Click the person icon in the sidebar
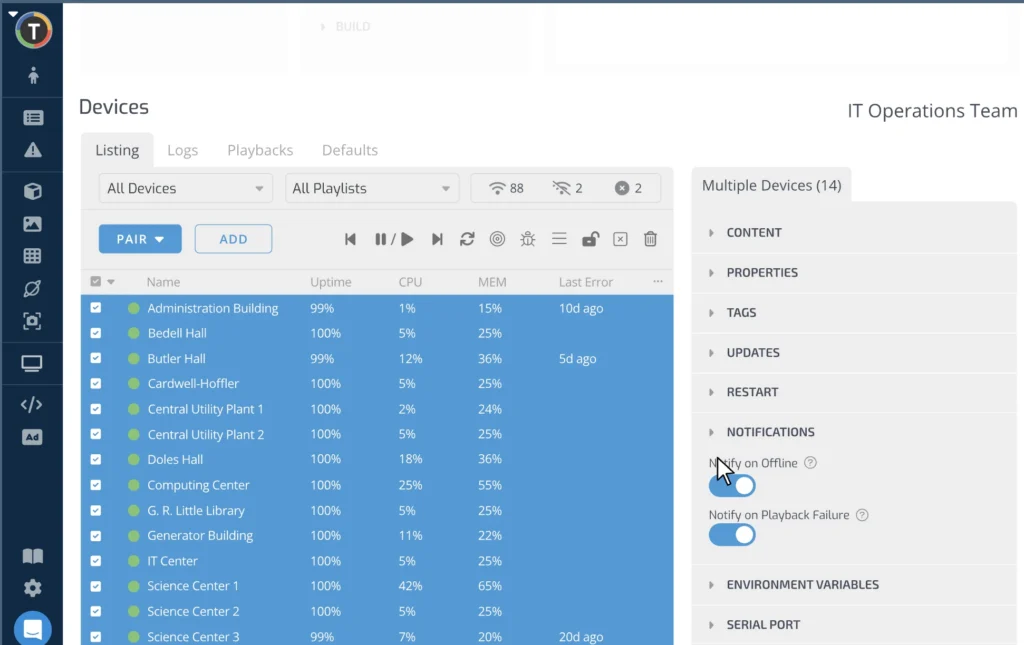1024x645 pixels. point(33,76)
